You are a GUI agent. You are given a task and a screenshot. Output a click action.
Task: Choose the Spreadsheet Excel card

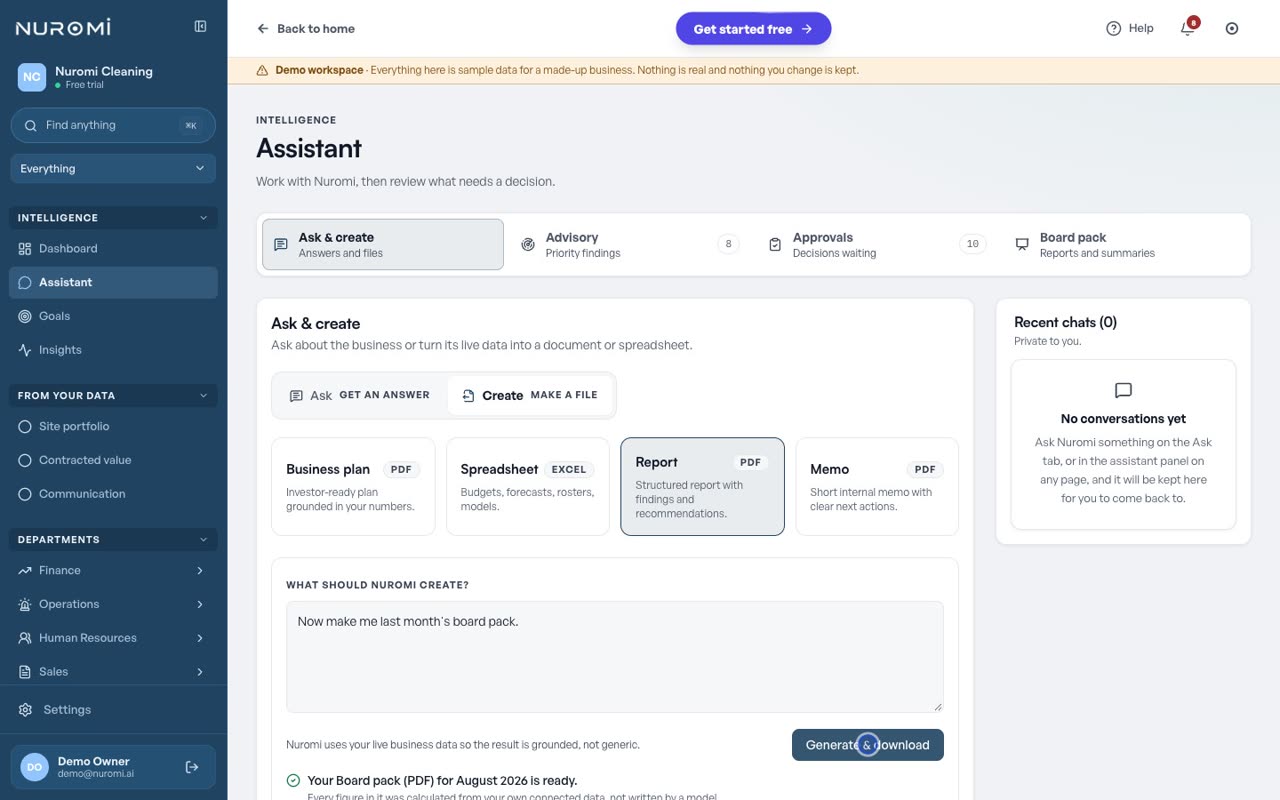(x=528, y=486)
